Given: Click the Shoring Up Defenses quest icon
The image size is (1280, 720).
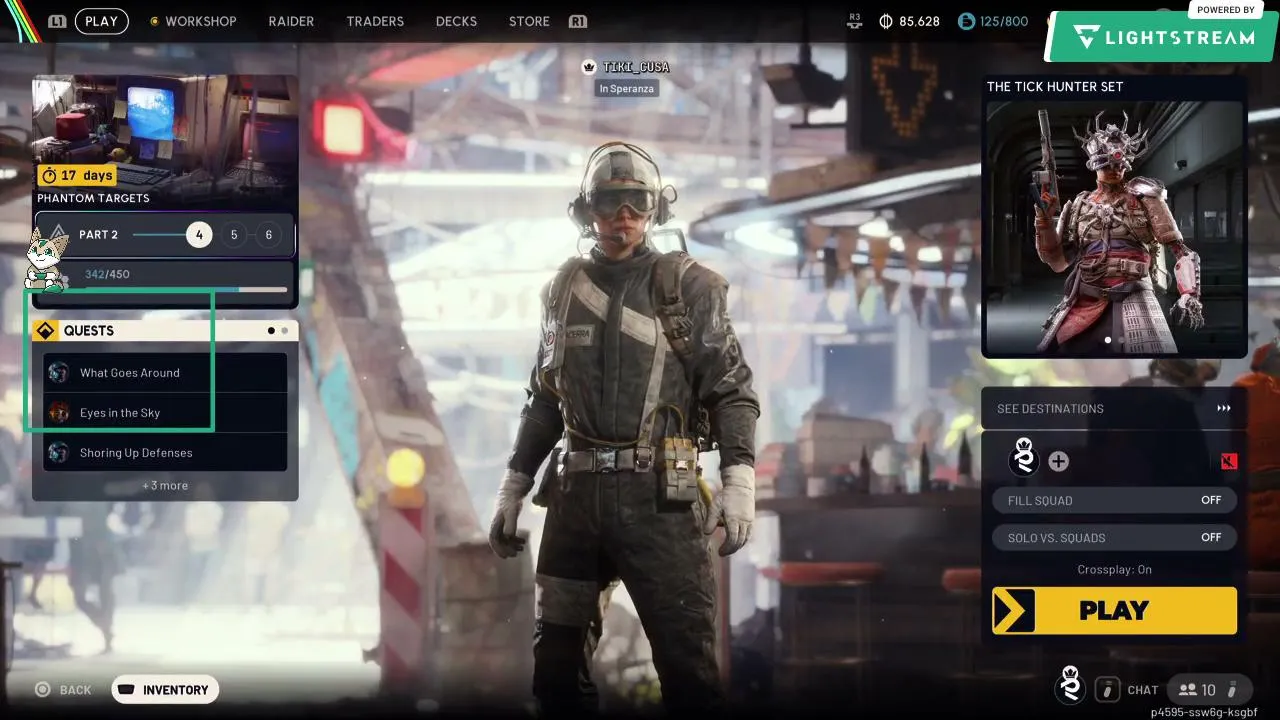Looking at the screenshot, I should click(59, 452).
